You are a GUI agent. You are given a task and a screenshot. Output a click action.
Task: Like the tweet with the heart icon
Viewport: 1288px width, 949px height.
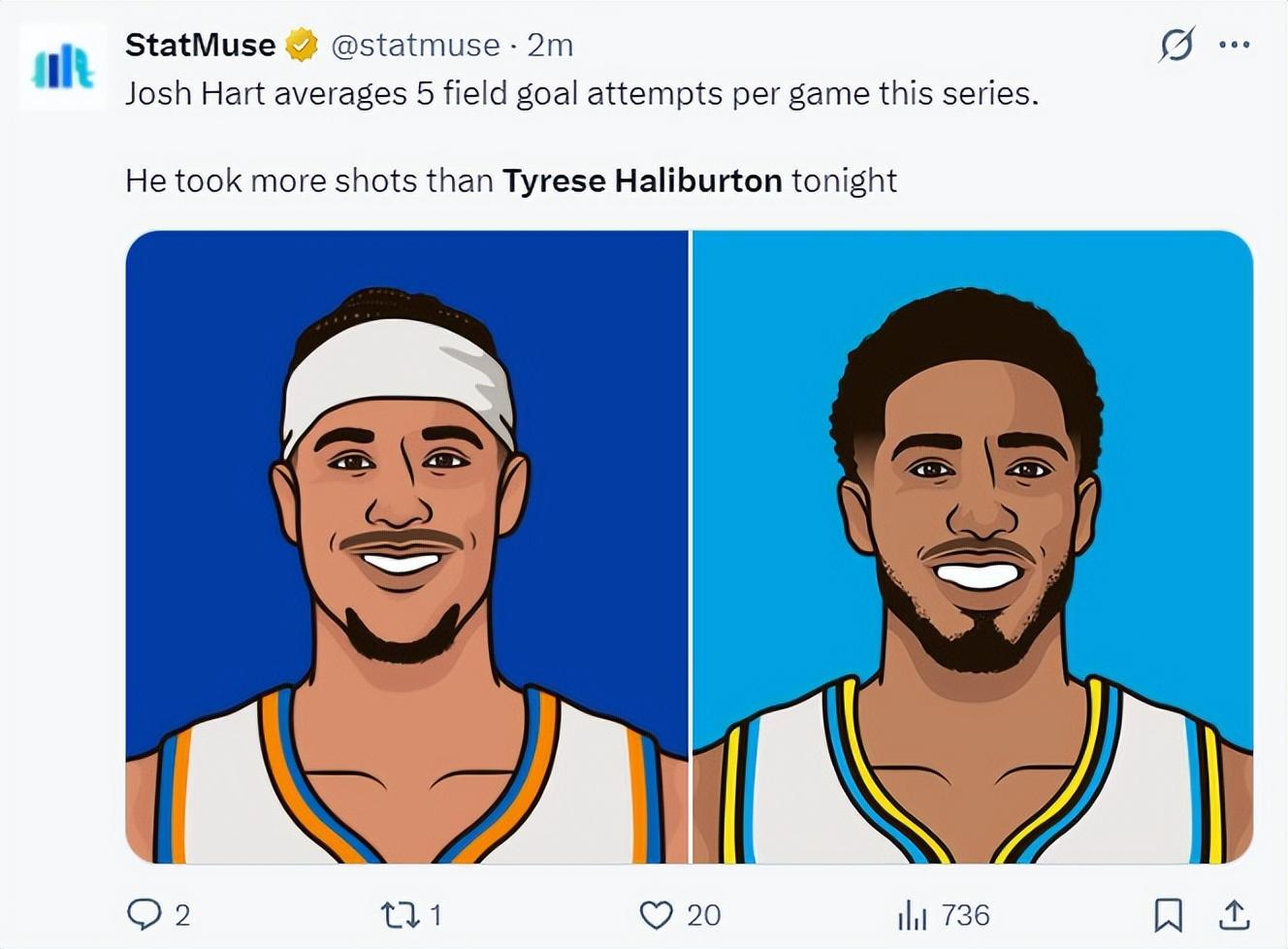point(657,914)
